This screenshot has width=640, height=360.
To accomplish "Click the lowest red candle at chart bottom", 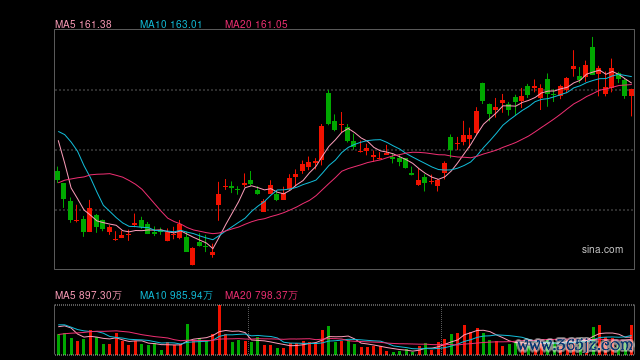I will (193, 256).
